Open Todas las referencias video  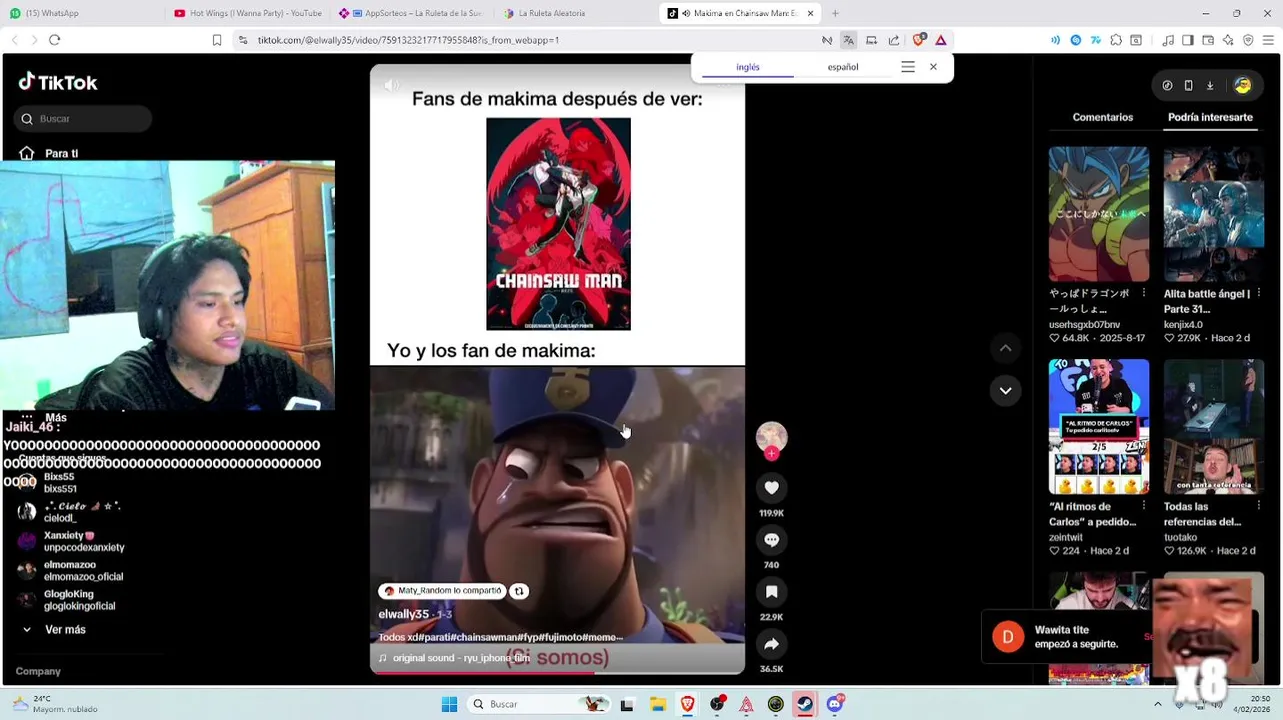(x=1213, y=427)
